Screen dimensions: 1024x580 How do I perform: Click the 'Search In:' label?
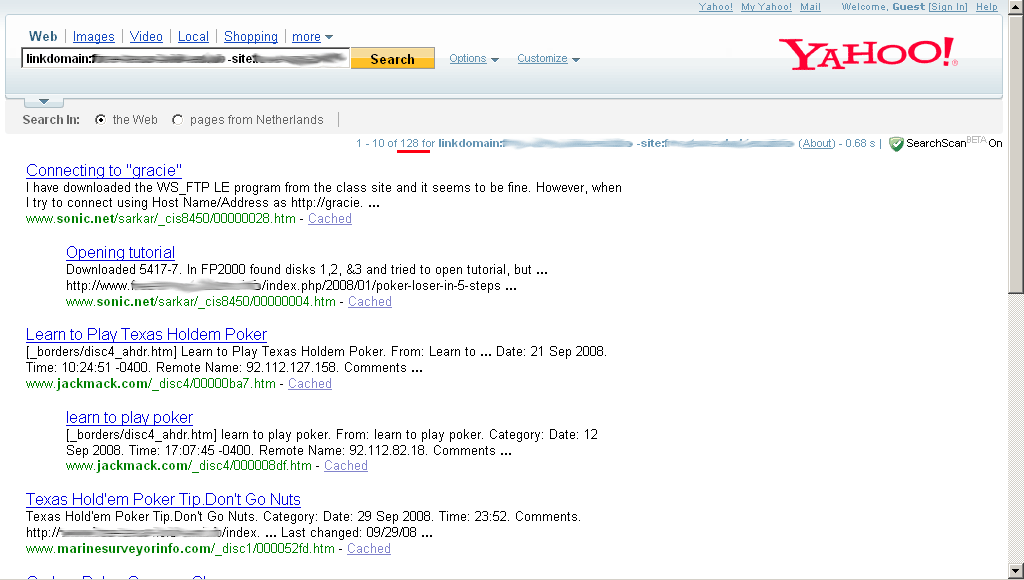coord(51,120)
